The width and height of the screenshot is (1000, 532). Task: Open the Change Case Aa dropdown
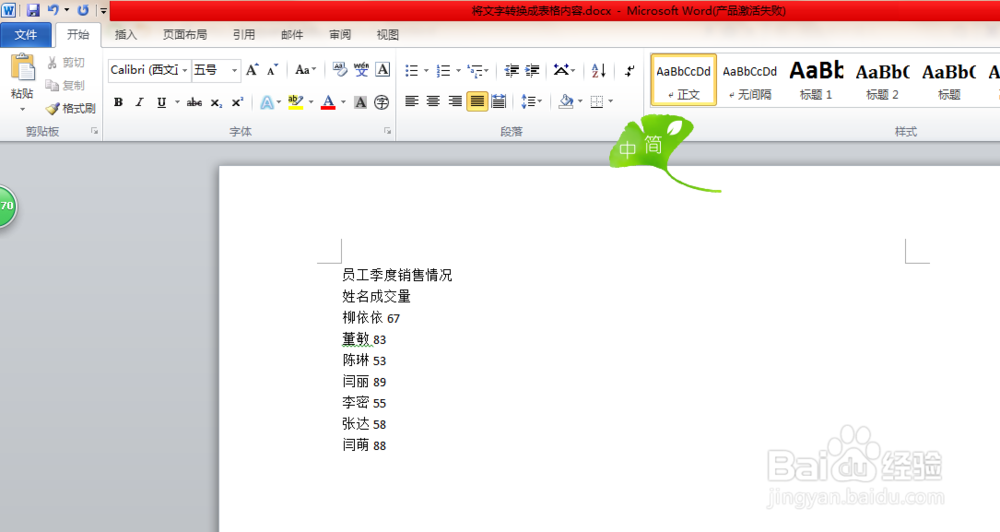[x=305, y=70]
